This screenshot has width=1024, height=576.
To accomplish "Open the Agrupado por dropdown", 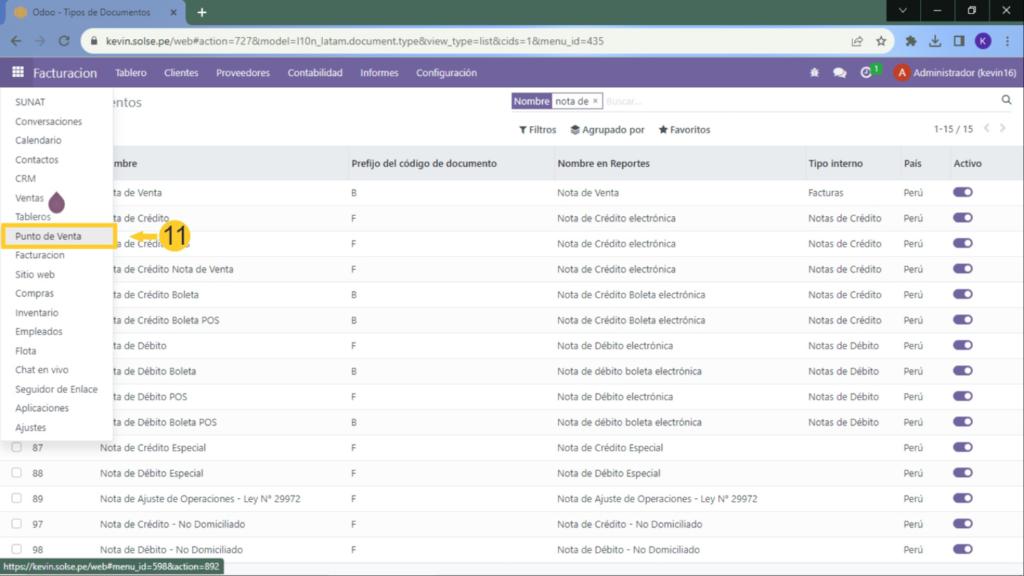I will coord(607,130).
